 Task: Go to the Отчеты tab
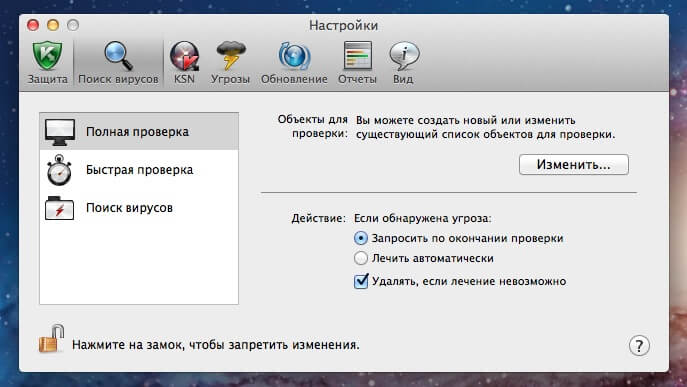tap(357, 62)
